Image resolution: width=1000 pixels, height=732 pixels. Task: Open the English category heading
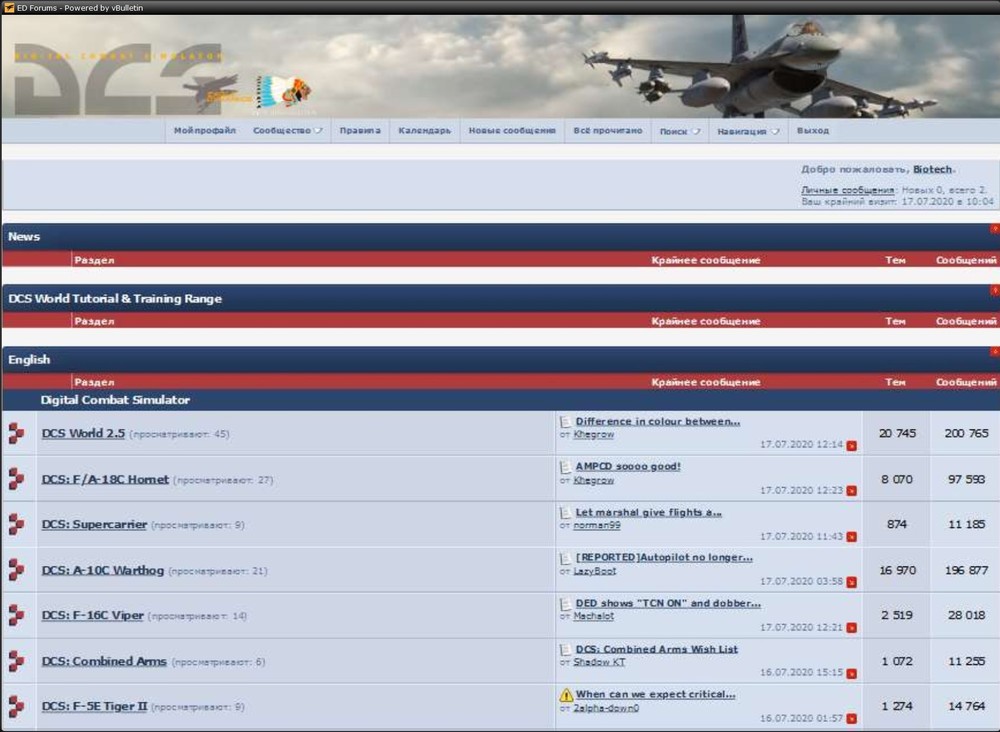click(x=29, y=360)
